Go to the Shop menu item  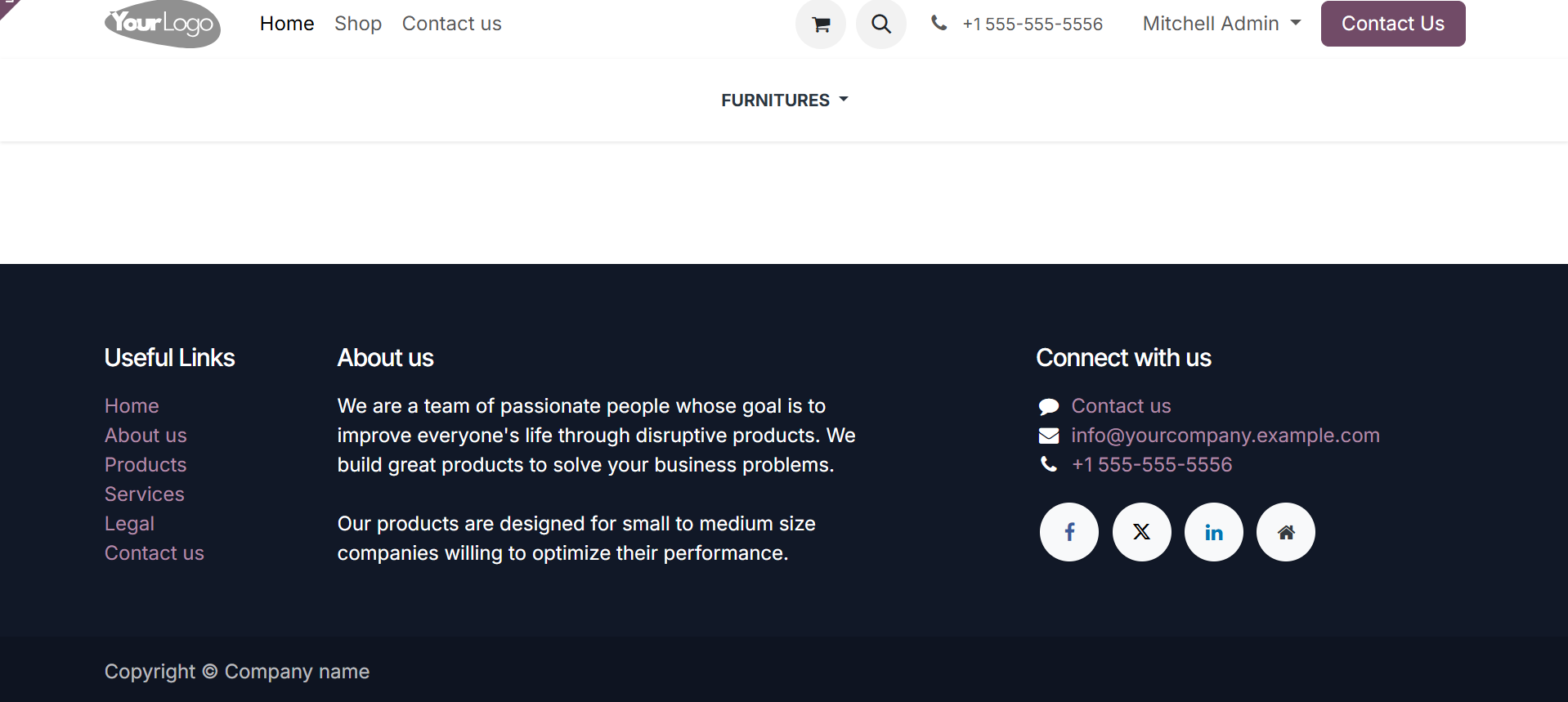point(358,24)
